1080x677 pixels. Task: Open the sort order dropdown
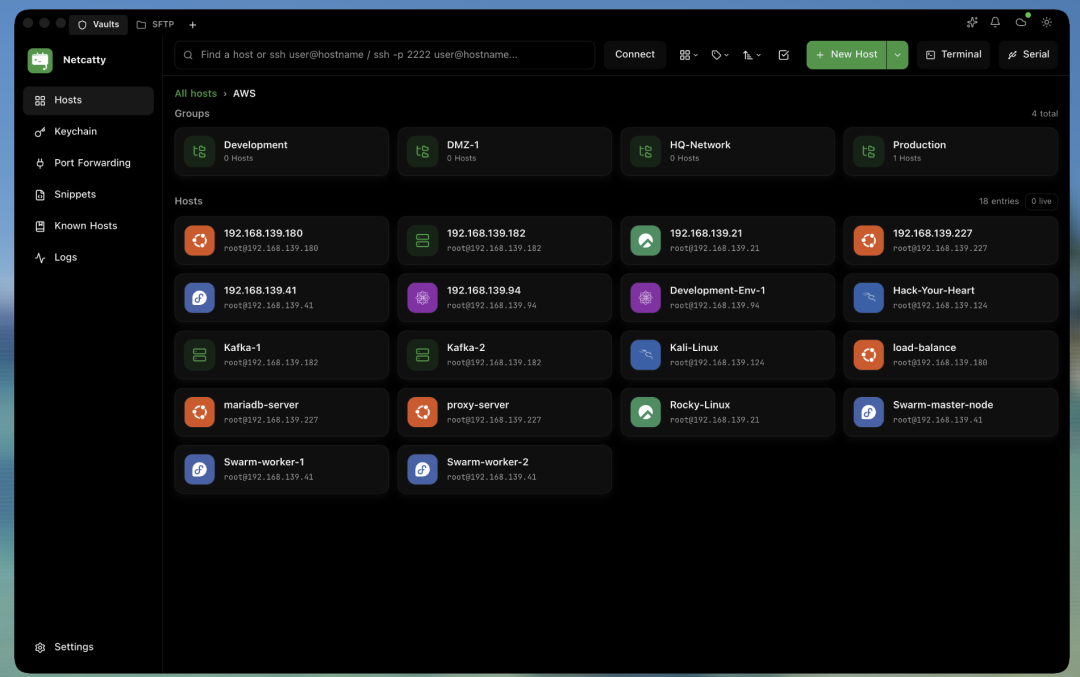751,55
